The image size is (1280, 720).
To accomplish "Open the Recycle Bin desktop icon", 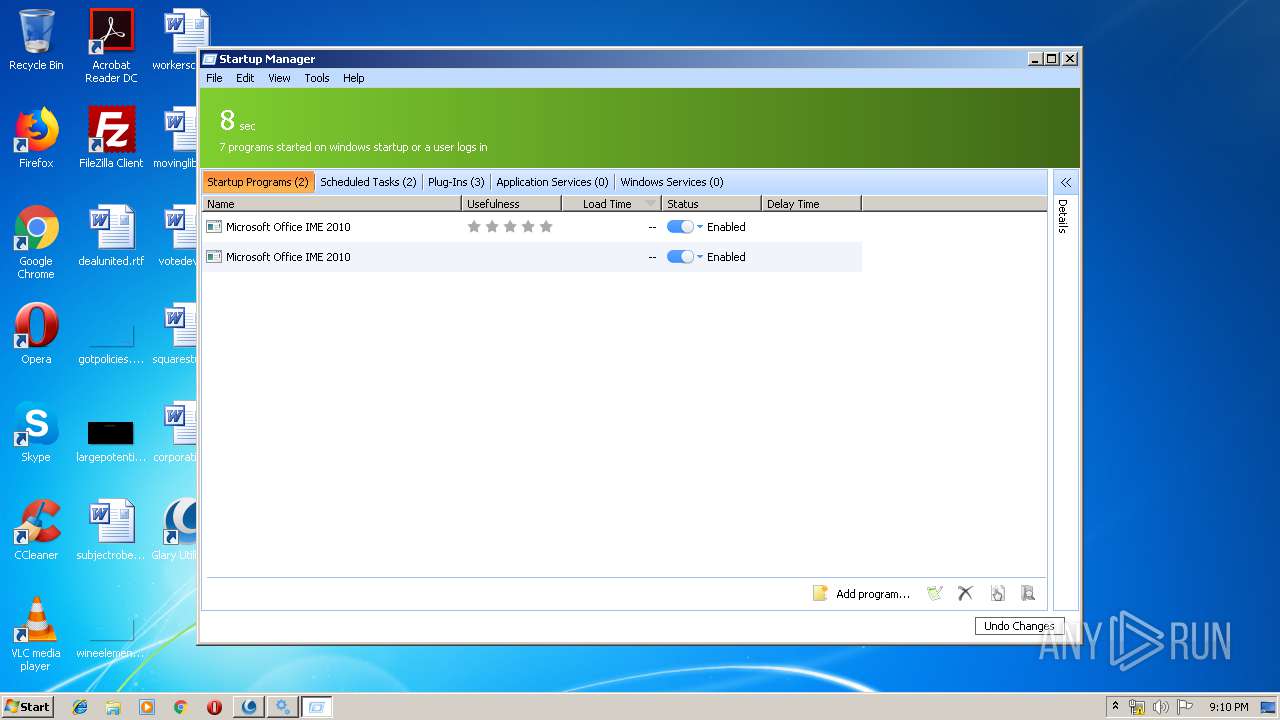I will click(x=36, y=40).
